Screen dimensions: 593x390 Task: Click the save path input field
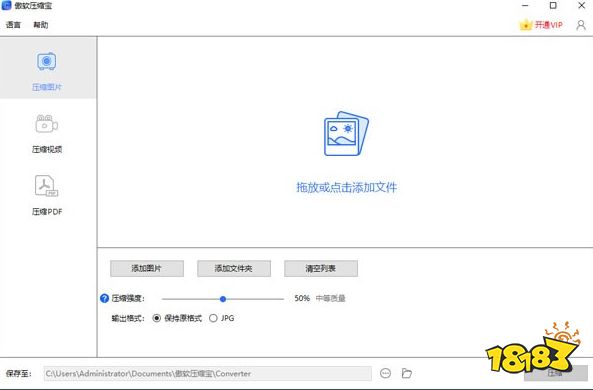pyautogui.click(x=208, y=373)
